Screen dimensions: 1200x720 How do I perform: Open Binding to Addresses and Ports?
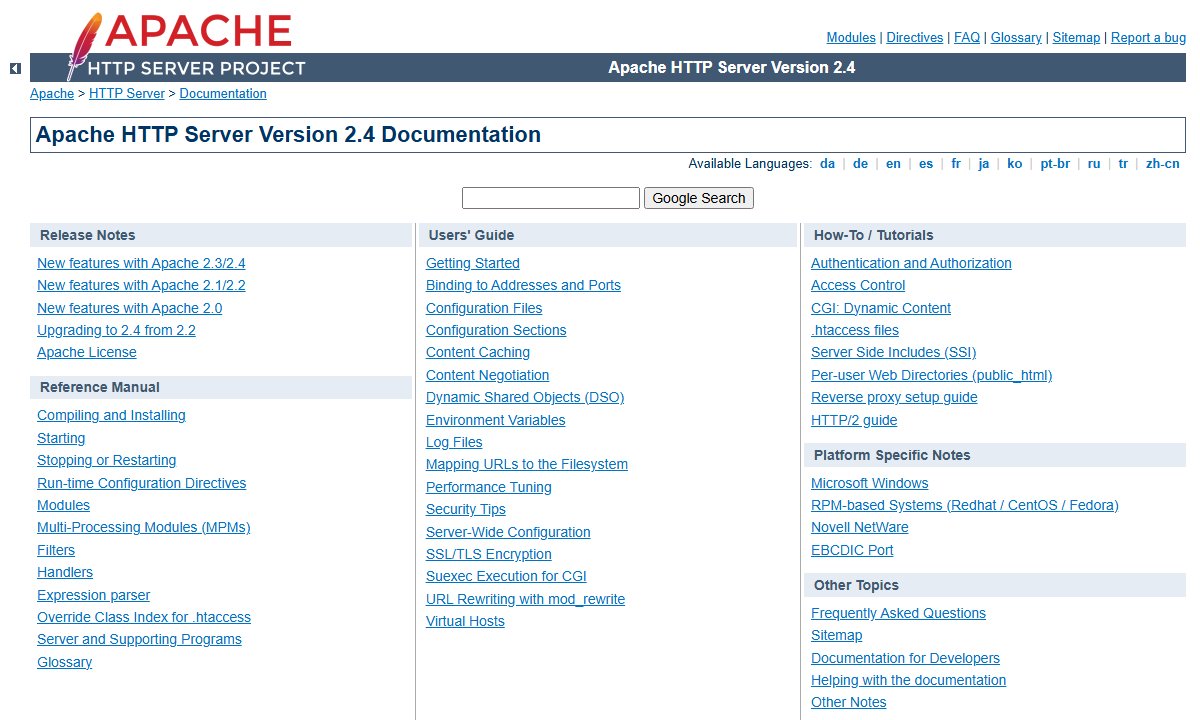523,286
